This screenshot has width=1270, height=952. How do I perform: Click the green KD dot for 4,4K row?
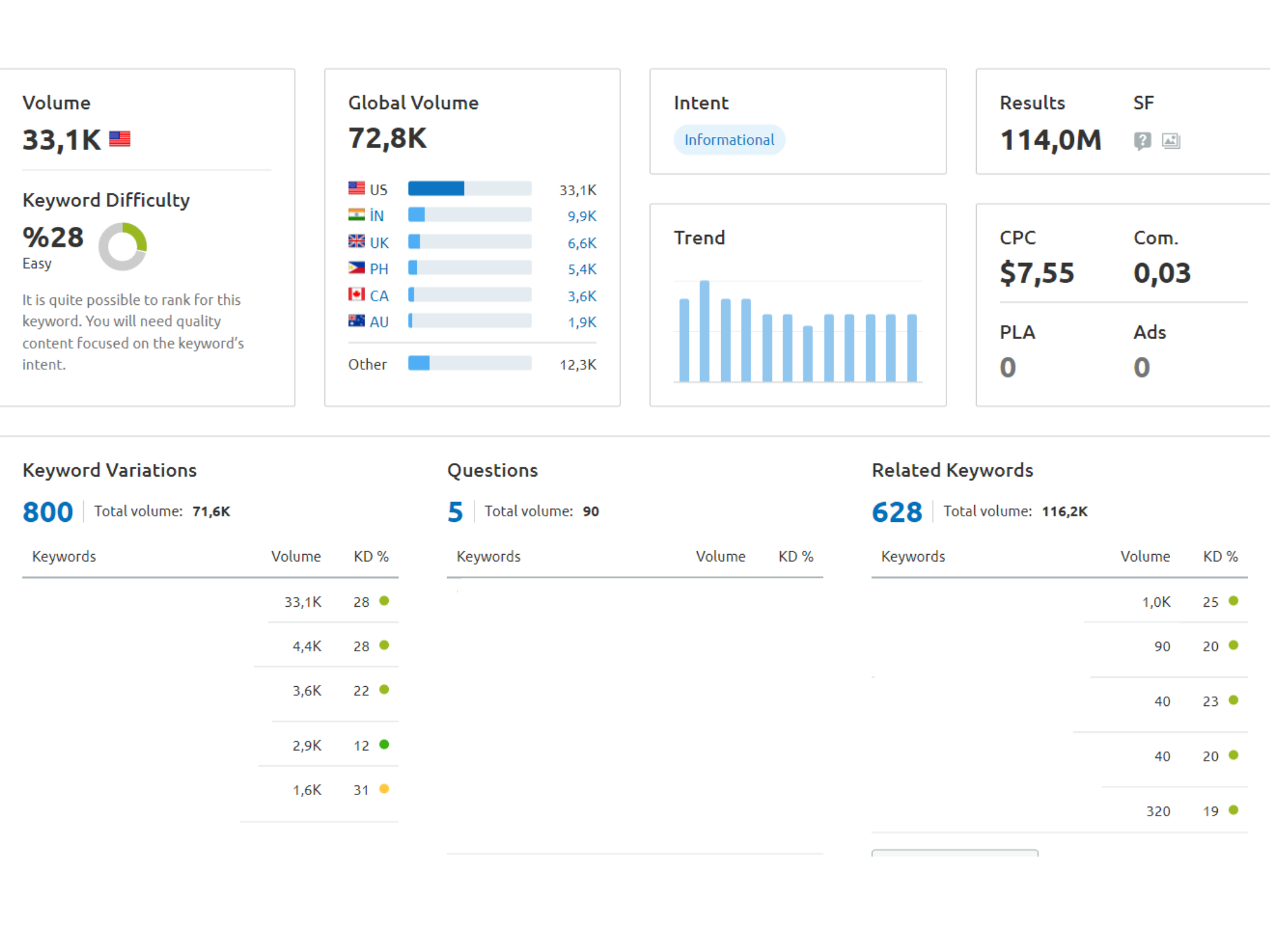[384, 645]
